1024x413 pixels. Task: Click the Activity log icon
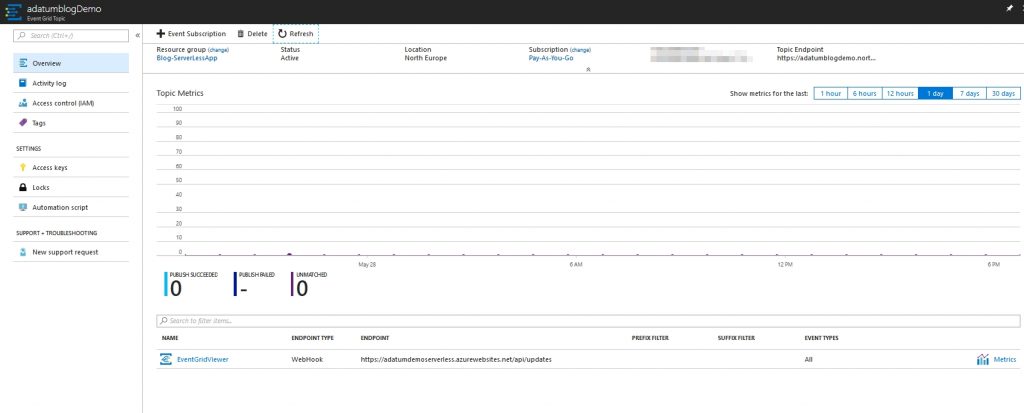point(23,83)
